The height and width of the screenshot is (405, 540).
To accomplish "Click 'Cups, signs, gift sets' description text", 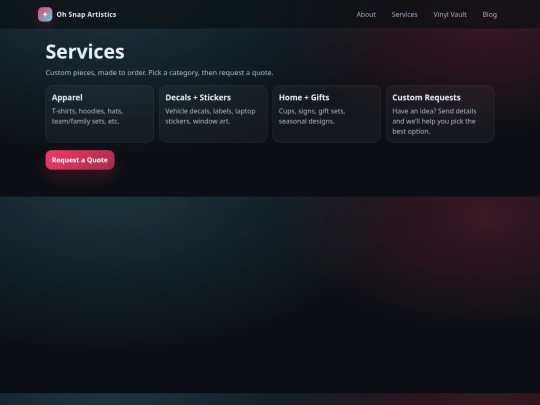I will (312, 116).
